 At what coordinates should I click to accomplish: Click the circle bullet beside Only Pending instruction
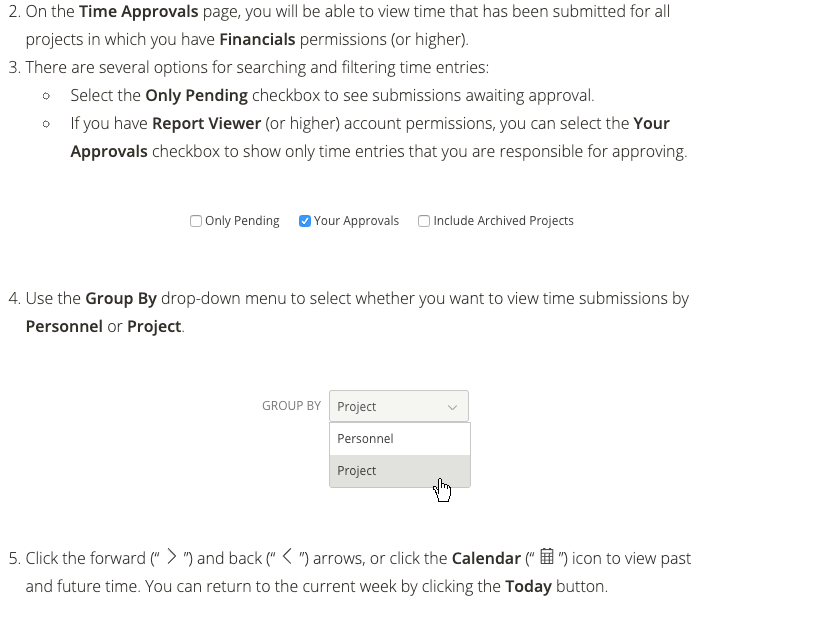click(x=46, y=95)
